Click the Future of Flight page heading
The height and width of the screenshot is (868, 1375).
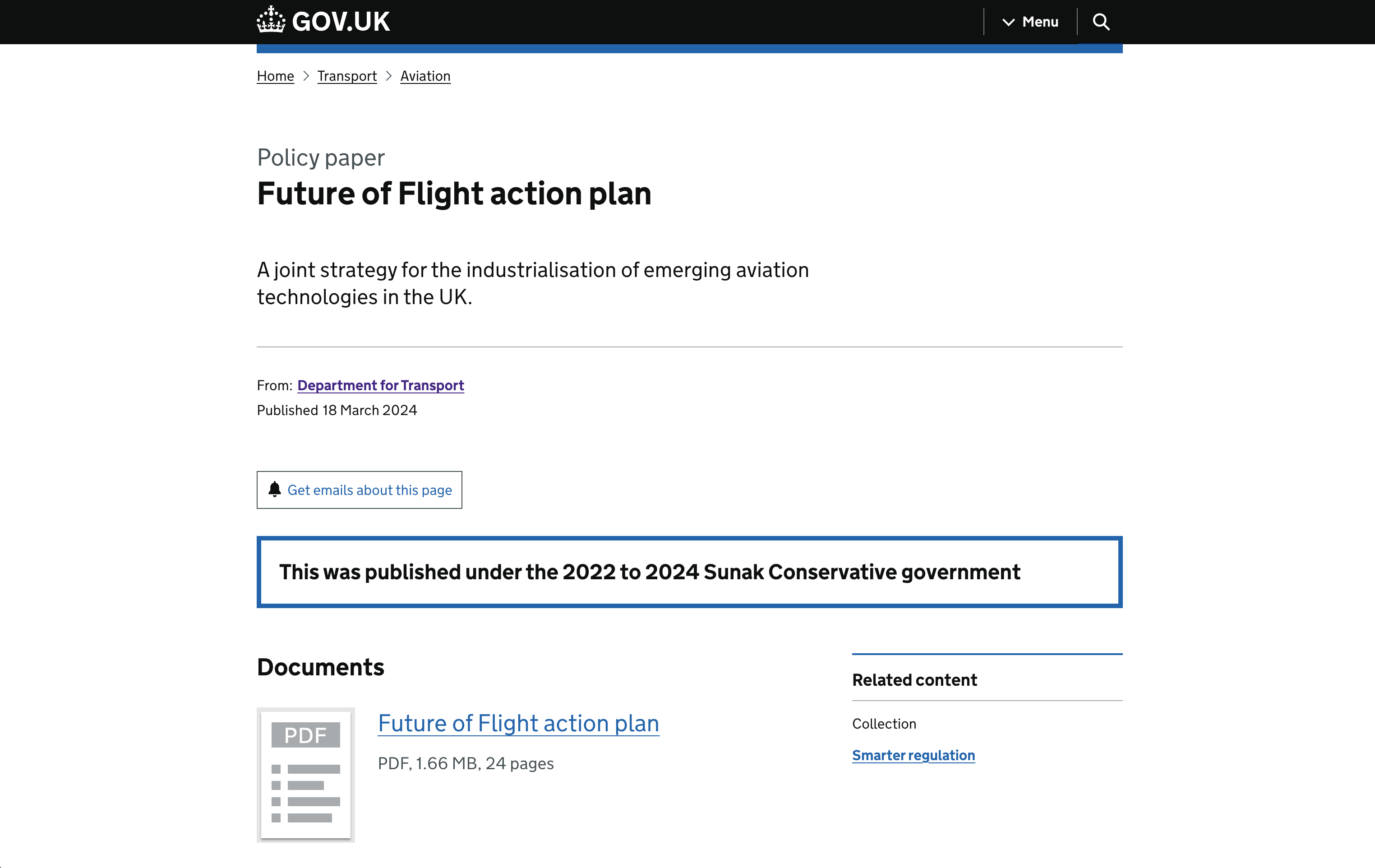click(x=454, y=194)
